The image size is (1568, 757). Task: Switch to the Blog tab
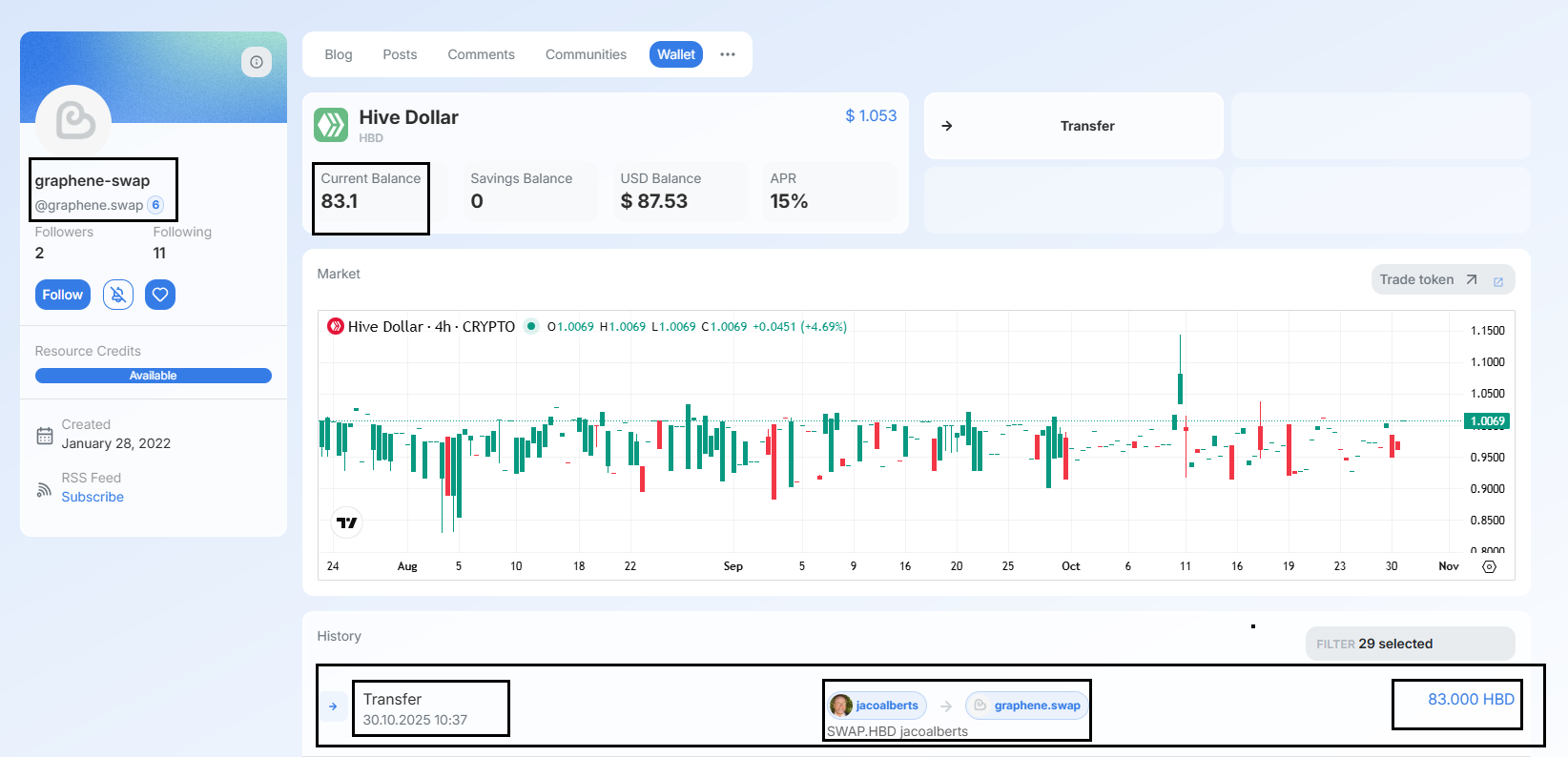coord(339,54)
